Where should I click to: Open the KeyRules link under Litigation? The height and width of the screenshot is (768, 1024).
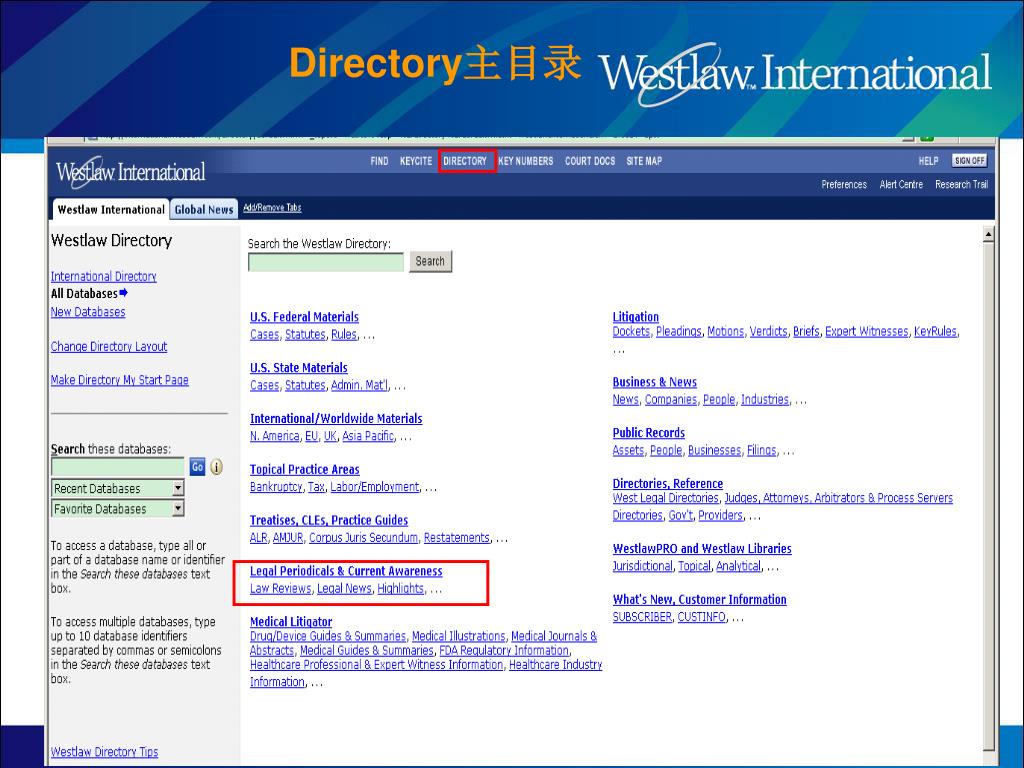point(935,332)
